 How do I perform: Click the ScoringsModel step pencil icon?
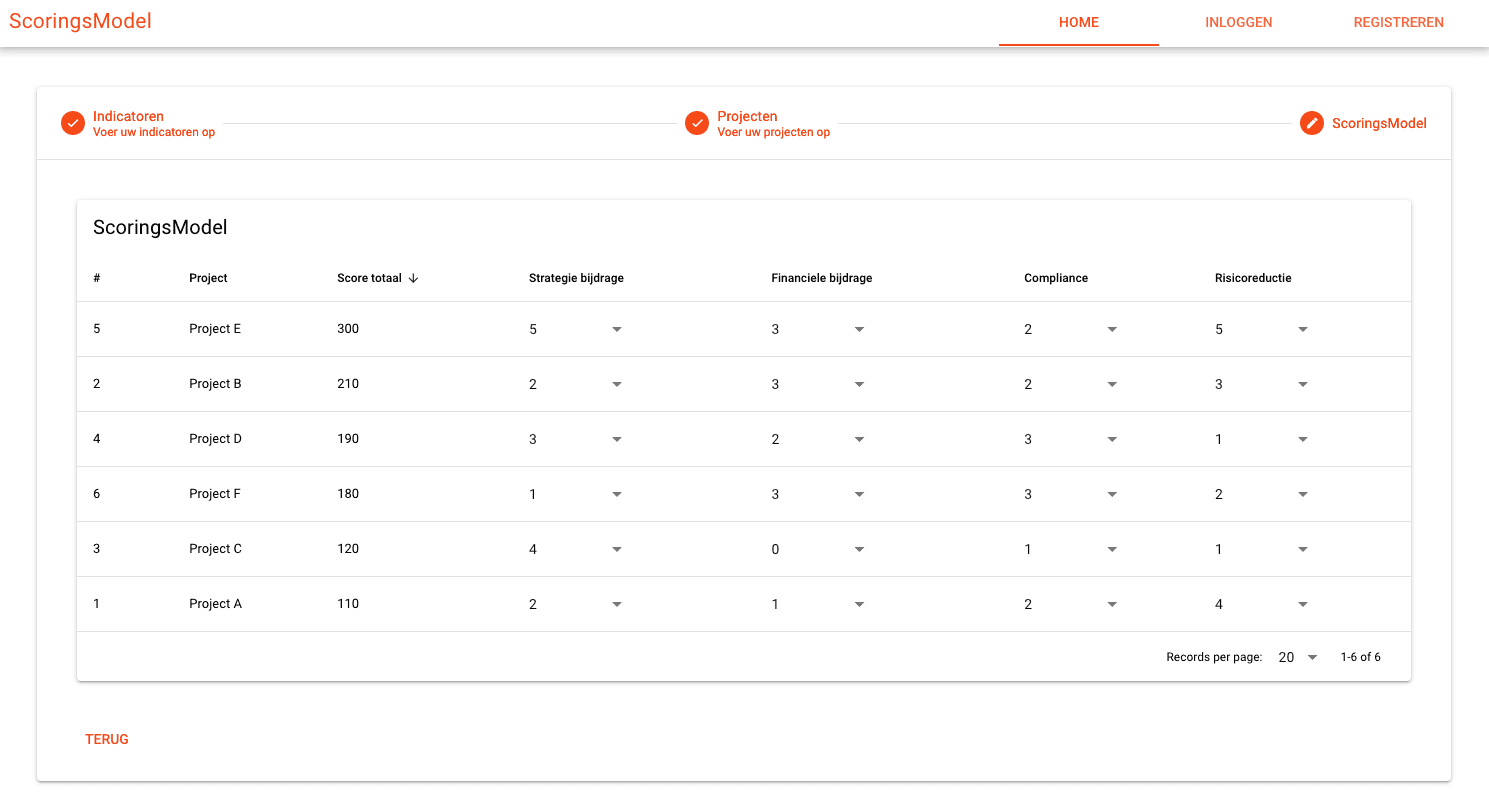tap(1311, 123)
